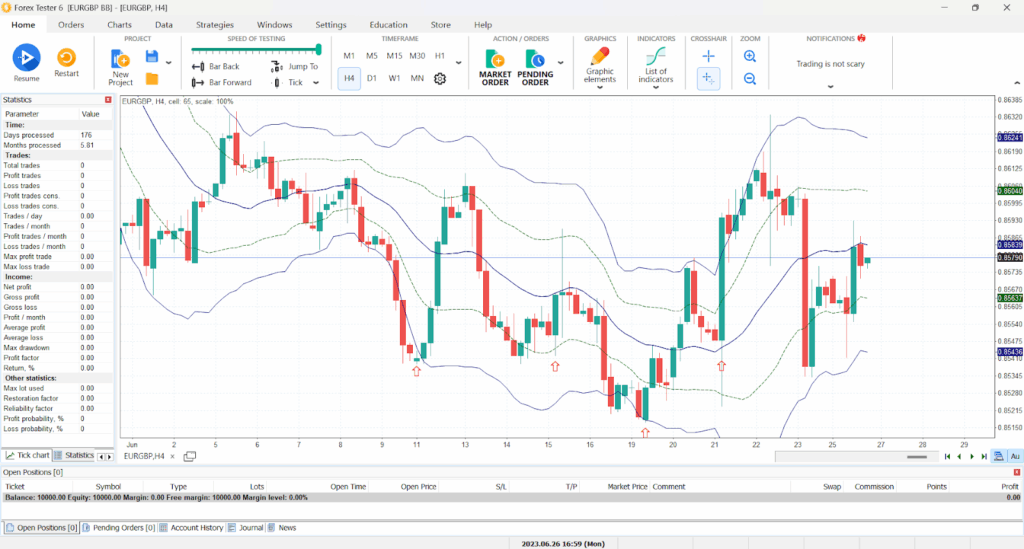Switch the timeframe to M5
Viewport: 1024px width, 549px height.
[372, 56]
